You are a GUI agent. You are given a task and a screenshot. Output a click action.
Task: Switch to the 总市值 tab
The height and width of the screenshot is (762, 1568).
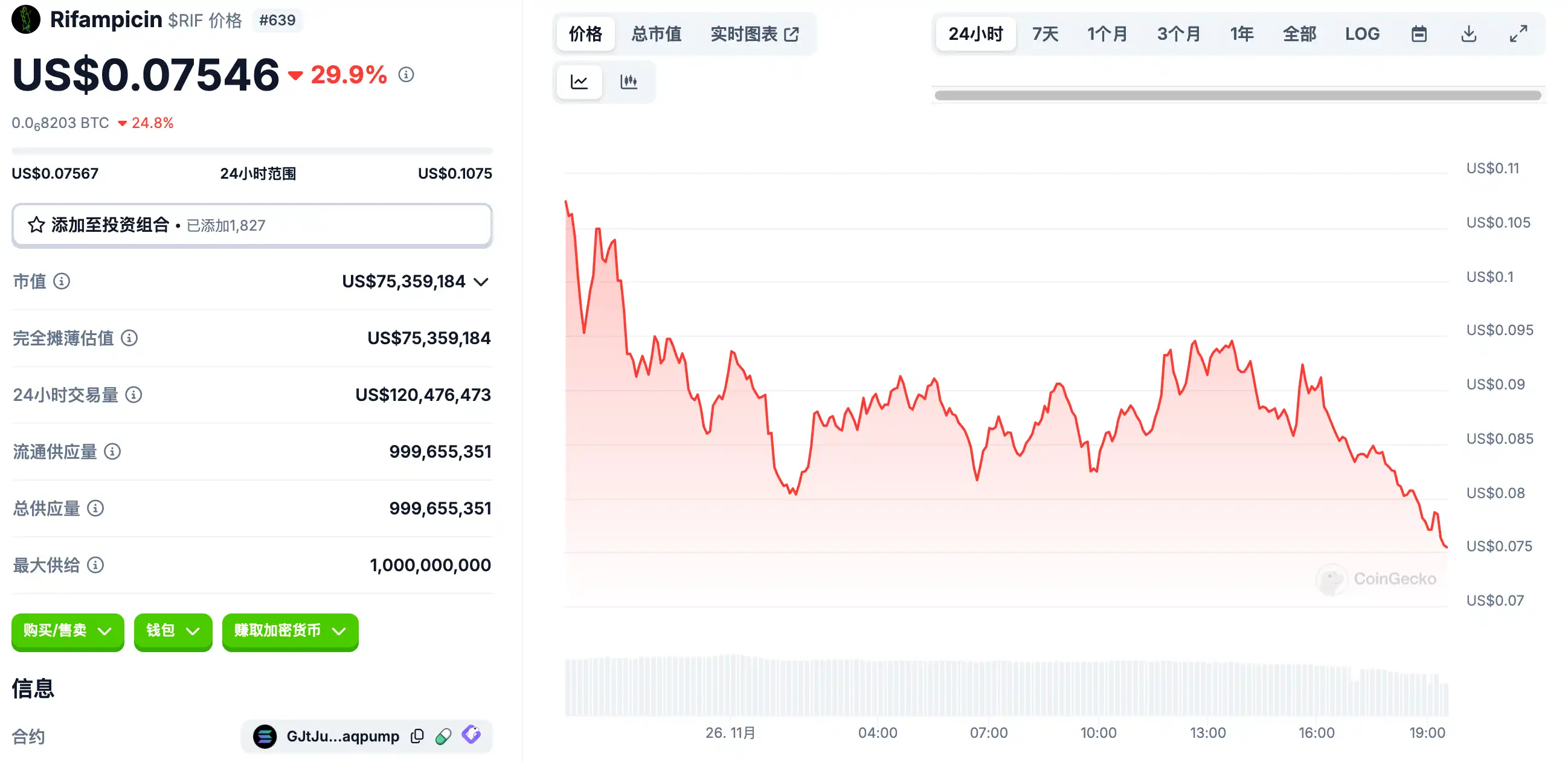tap(656, 34)
